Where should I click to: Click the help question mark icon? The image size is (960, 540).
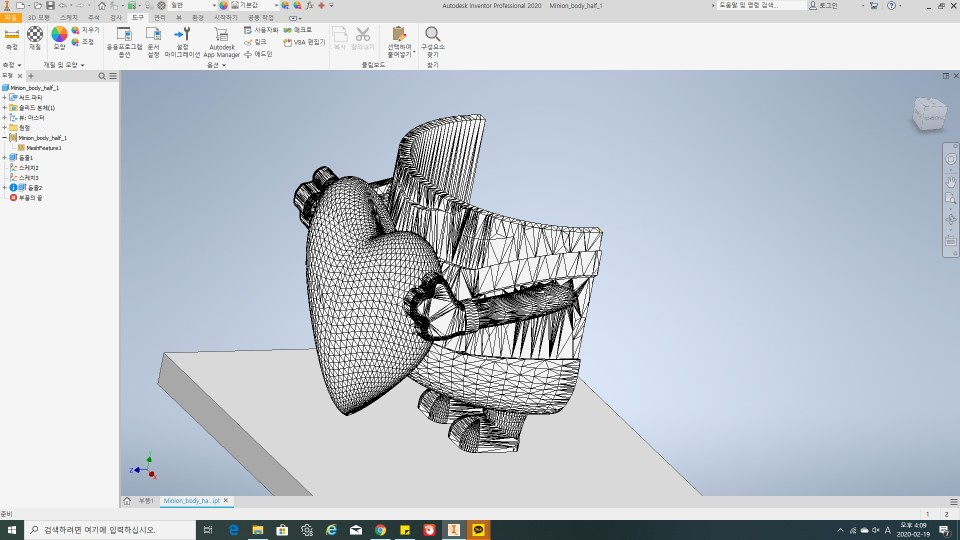click(891, 5)
